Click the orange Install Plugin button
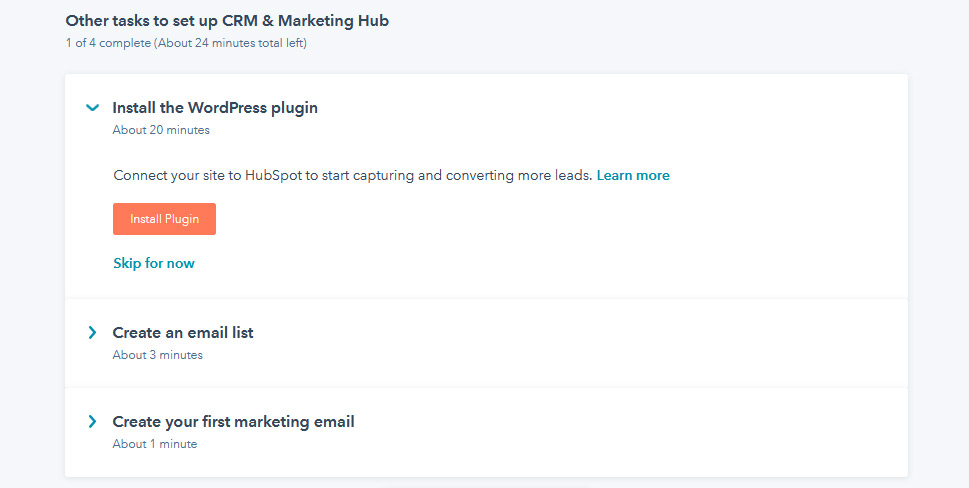This screenshot has height=488, width=969. coord(164,219)
